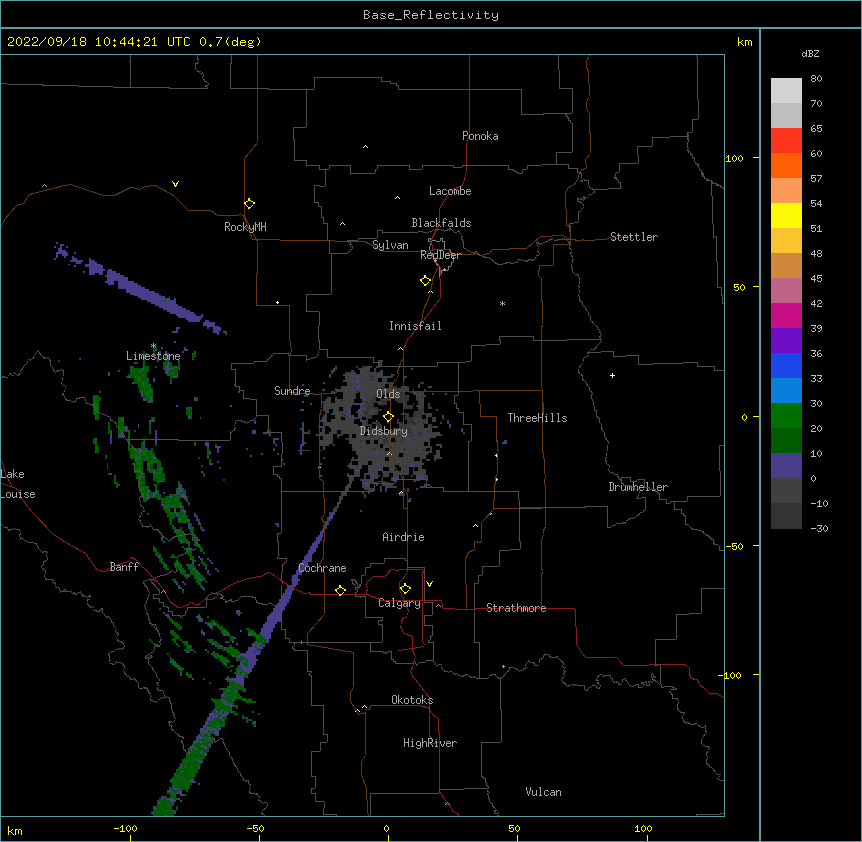
Task: Click the Blackfalds town label
Action: (441, 223)
